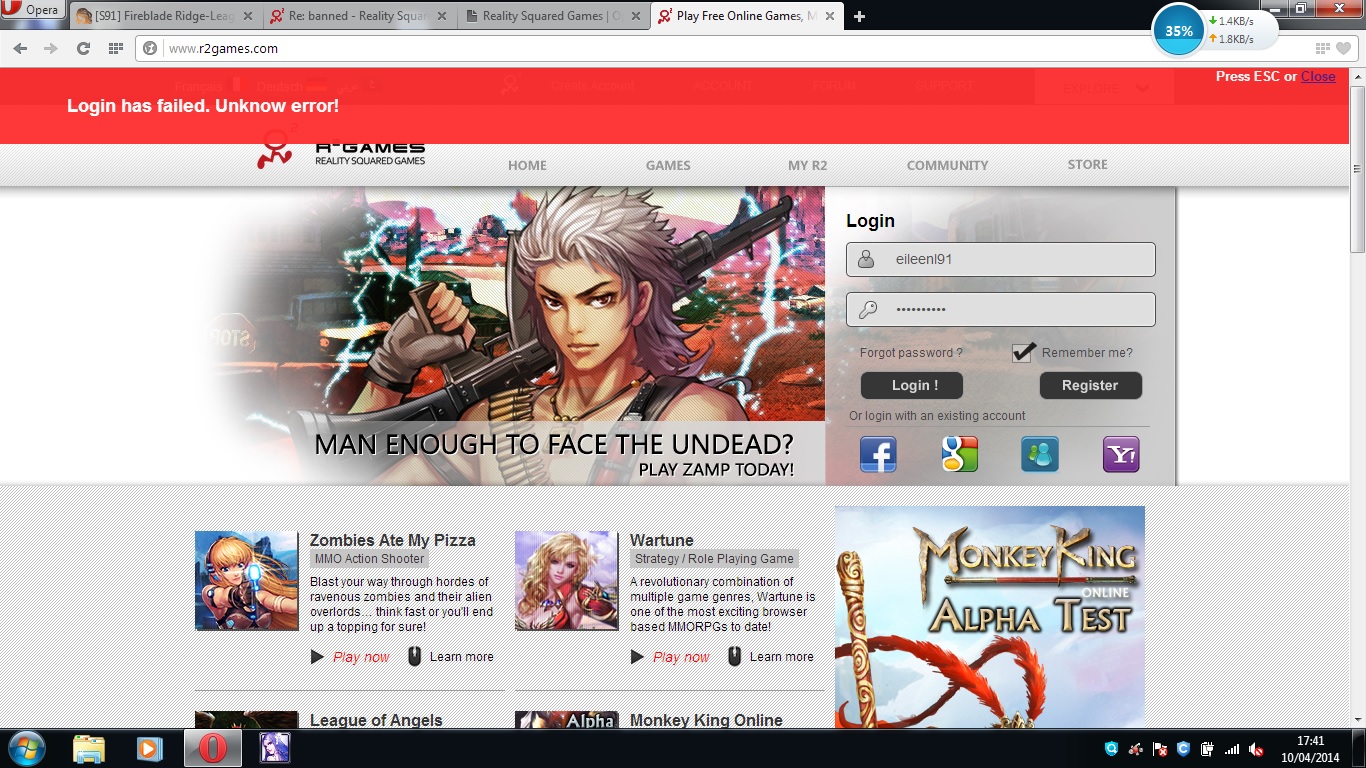The image size is (1366, 768).
Task: Click the Windows Start button
Action: 27,748
